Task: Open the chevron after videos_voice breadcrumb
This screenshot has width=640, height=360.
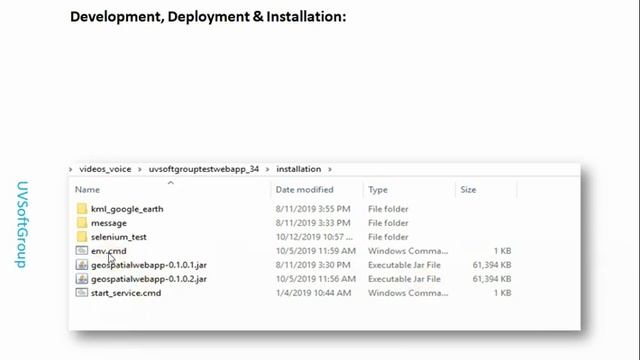Action: coord(140,169)
